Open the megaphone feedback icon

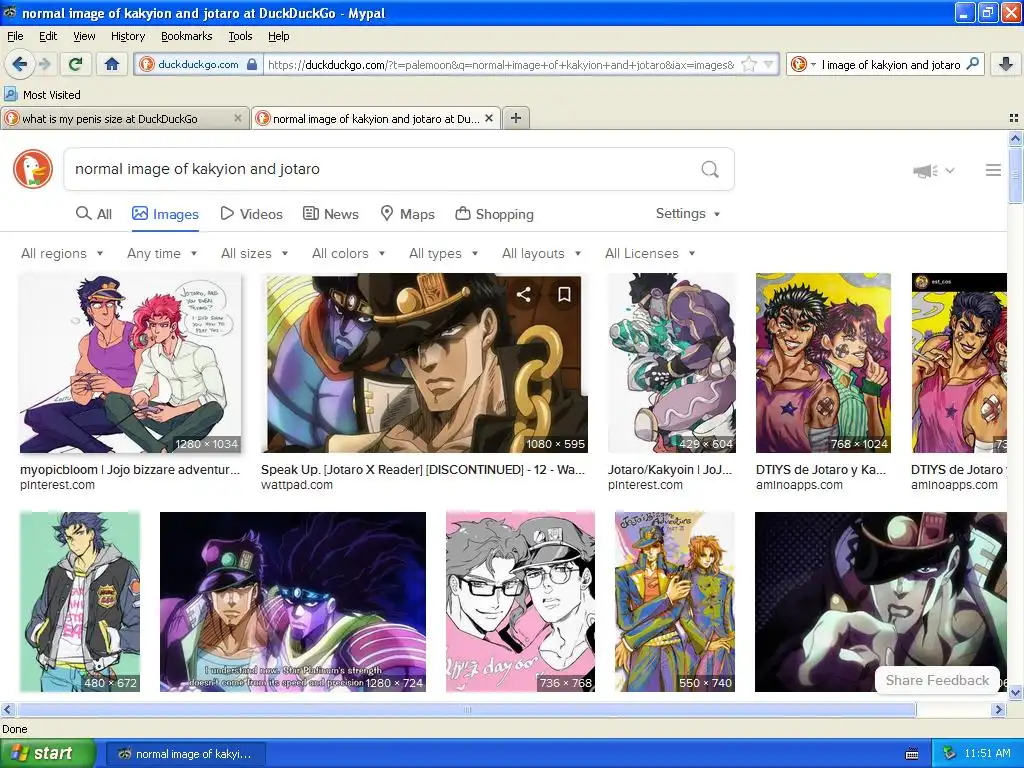pyautogui.click(x=925, y=170)
